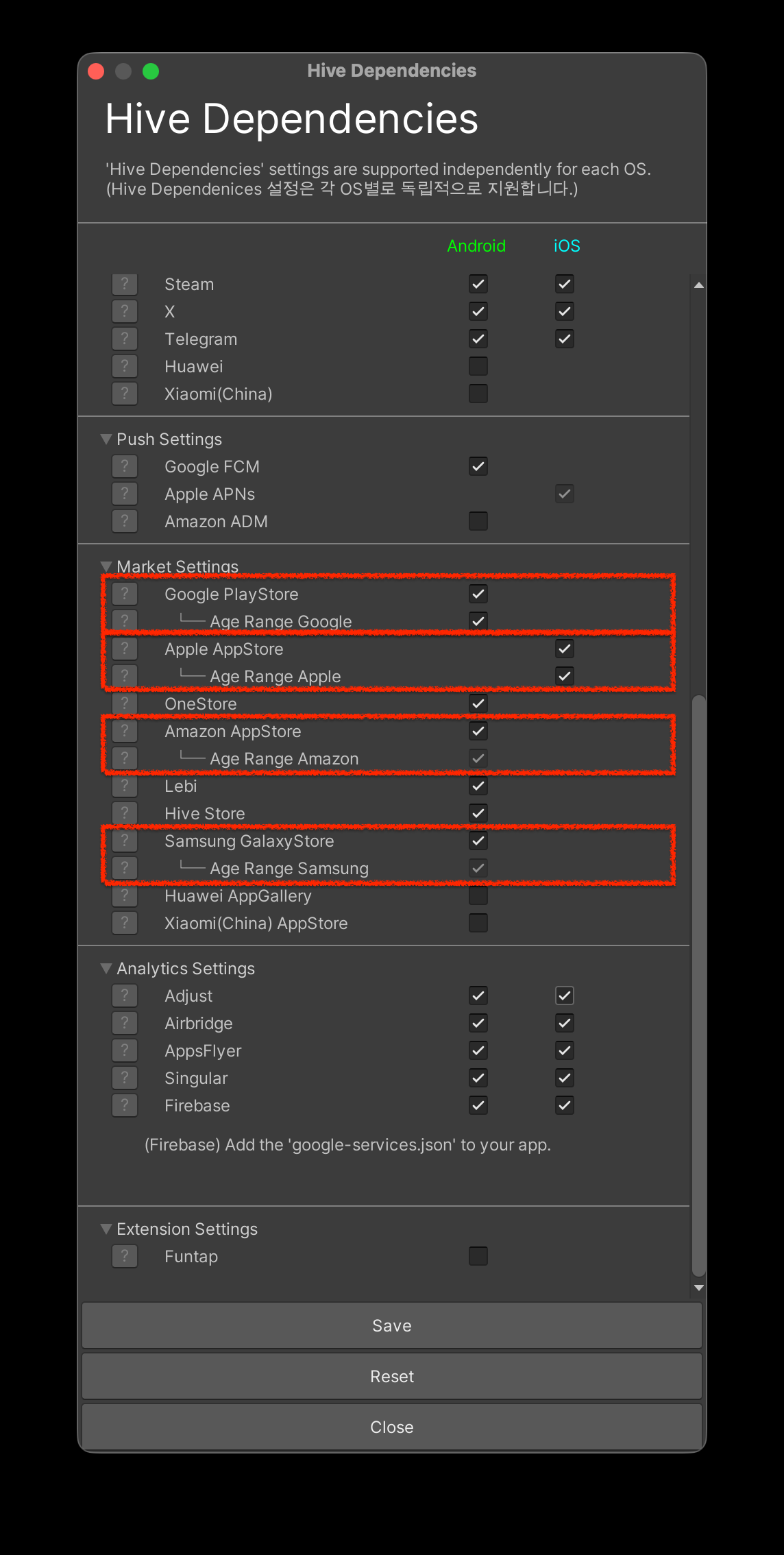This screenshot has width=784, height=1555.
Task: Click the Save button
Action: 392,1325
